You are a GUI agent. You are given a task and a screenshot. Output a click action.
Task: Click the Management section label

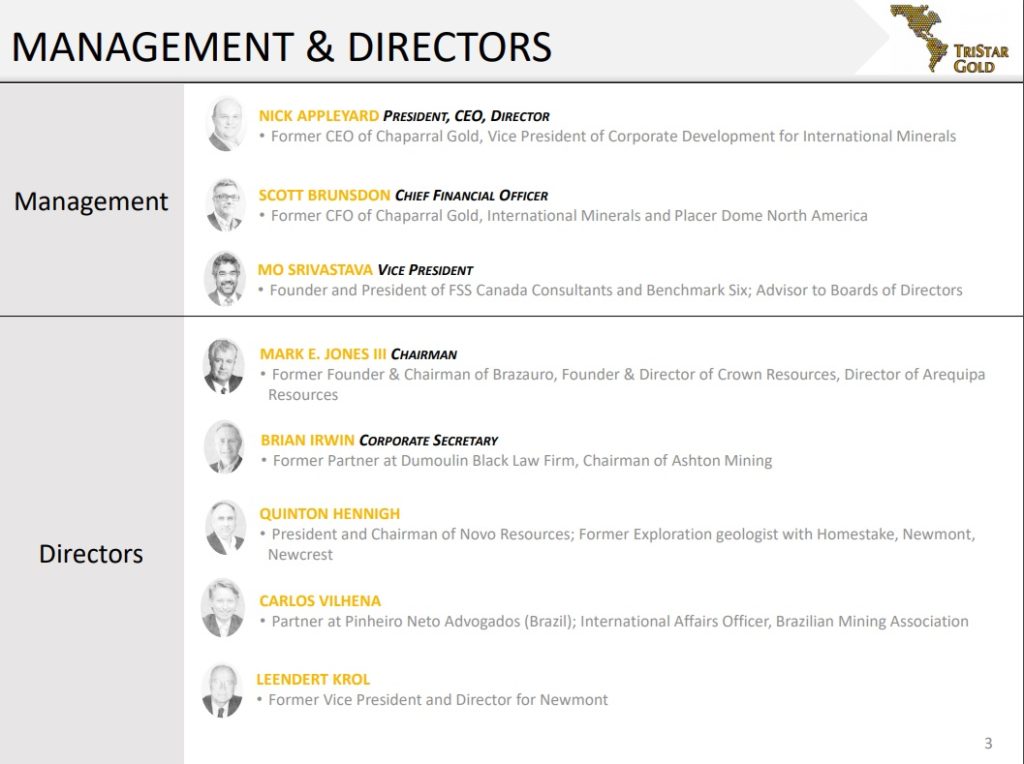pyautogui.click(x=91, y=201)
